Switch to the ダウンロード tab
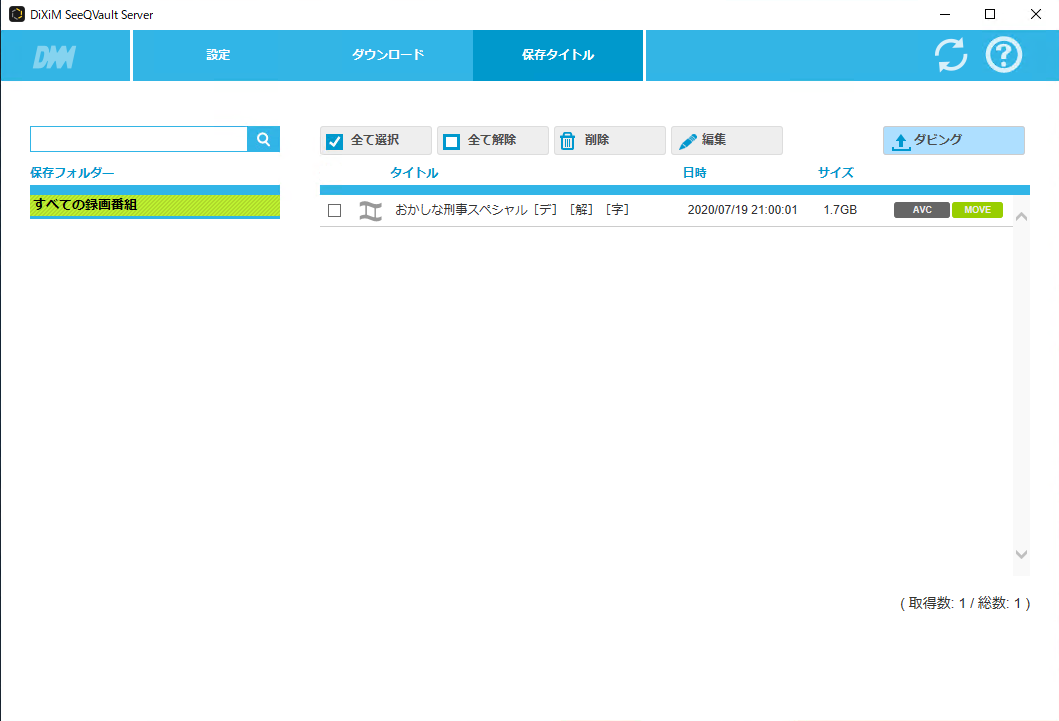1059x721 pixels. (x=388, y=55)
